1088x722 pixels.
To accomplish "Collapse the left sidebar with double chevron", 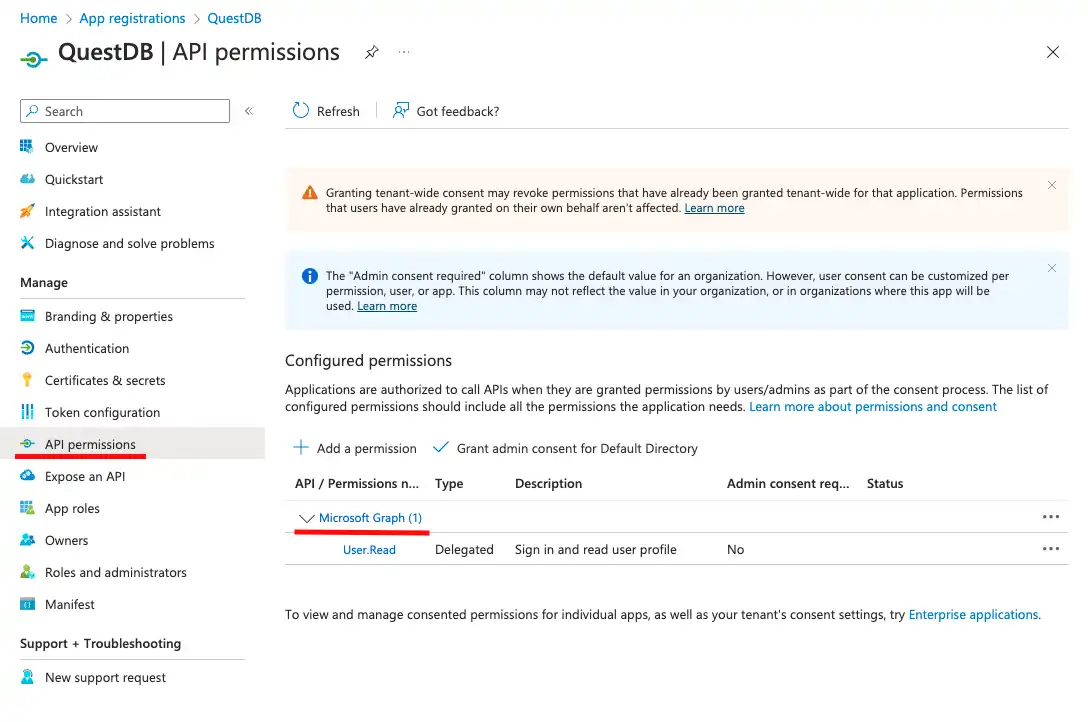I will point(249,112).
